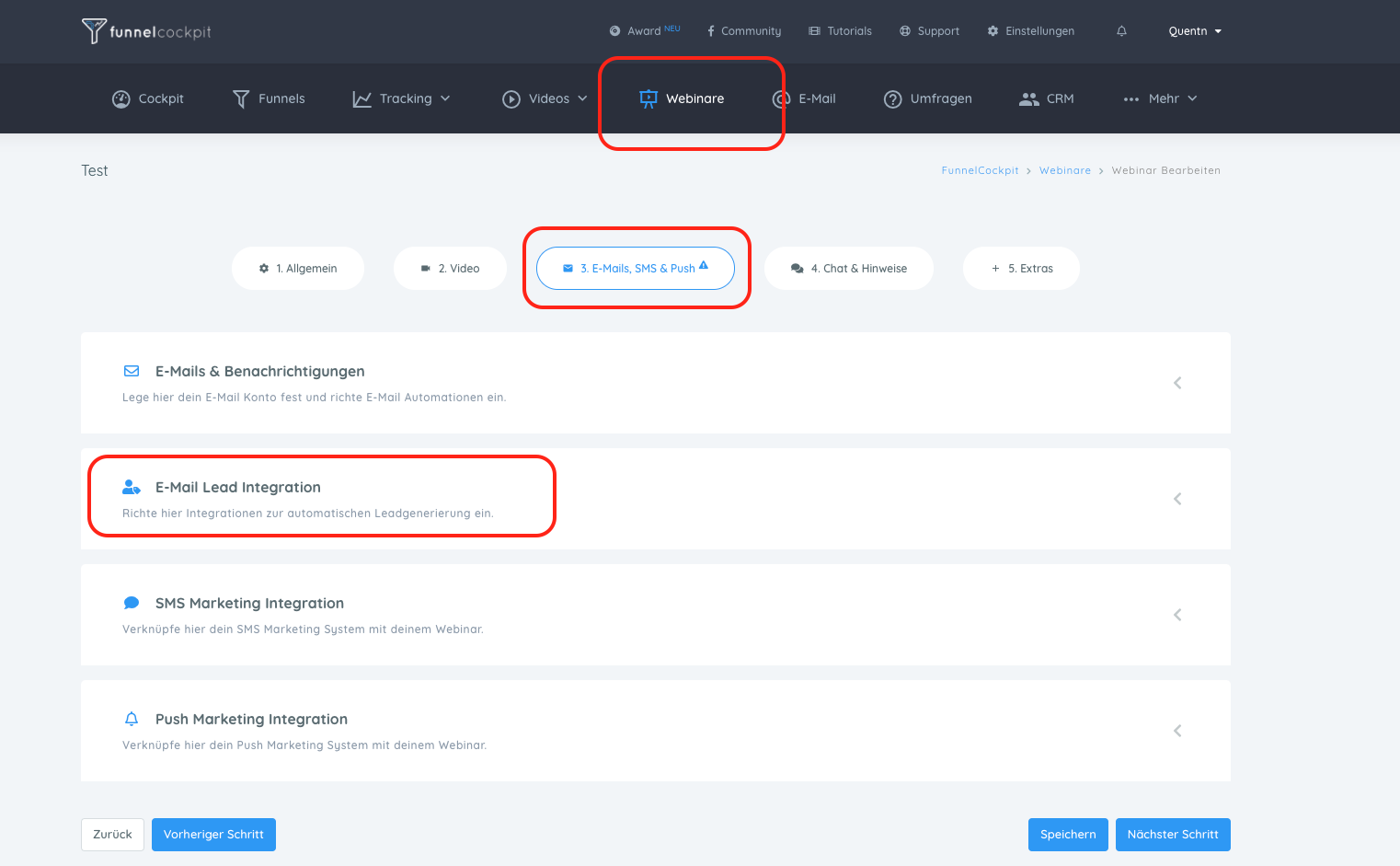Expand the Mehr navigation menu
The width and height of the screenshot is (1400, 866).
click(1161, 99)
